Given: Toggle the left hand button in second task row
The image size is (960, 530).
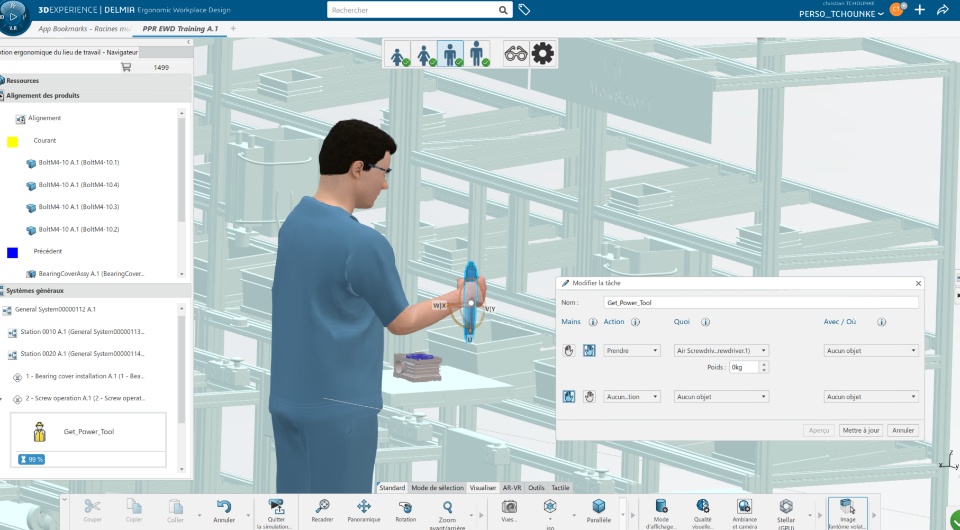Looking at the screenshot, I should 569,397.
